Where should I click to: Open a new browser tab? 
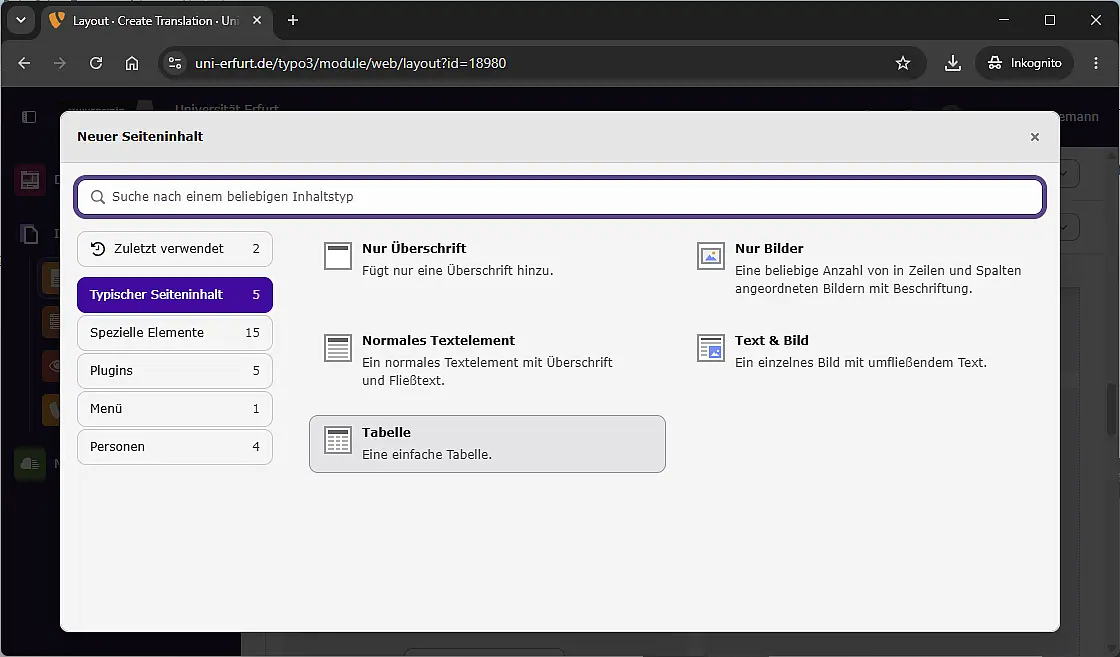tap(292, 20)
